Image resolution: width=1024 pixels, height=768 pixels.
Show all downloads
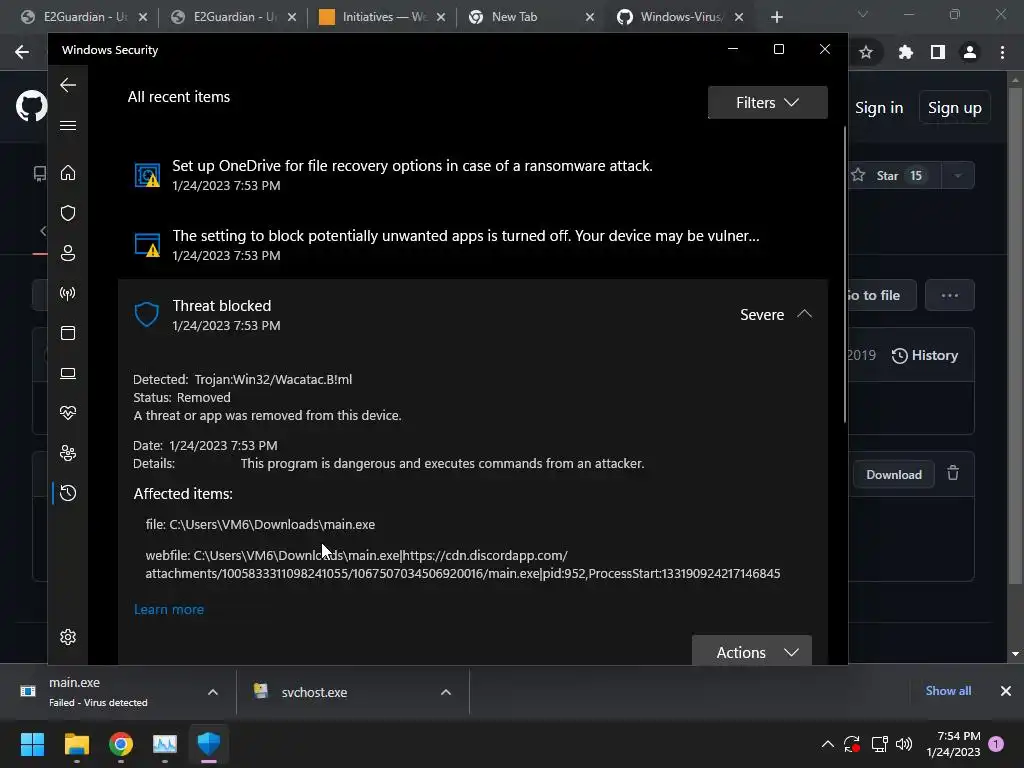[948, 691]
